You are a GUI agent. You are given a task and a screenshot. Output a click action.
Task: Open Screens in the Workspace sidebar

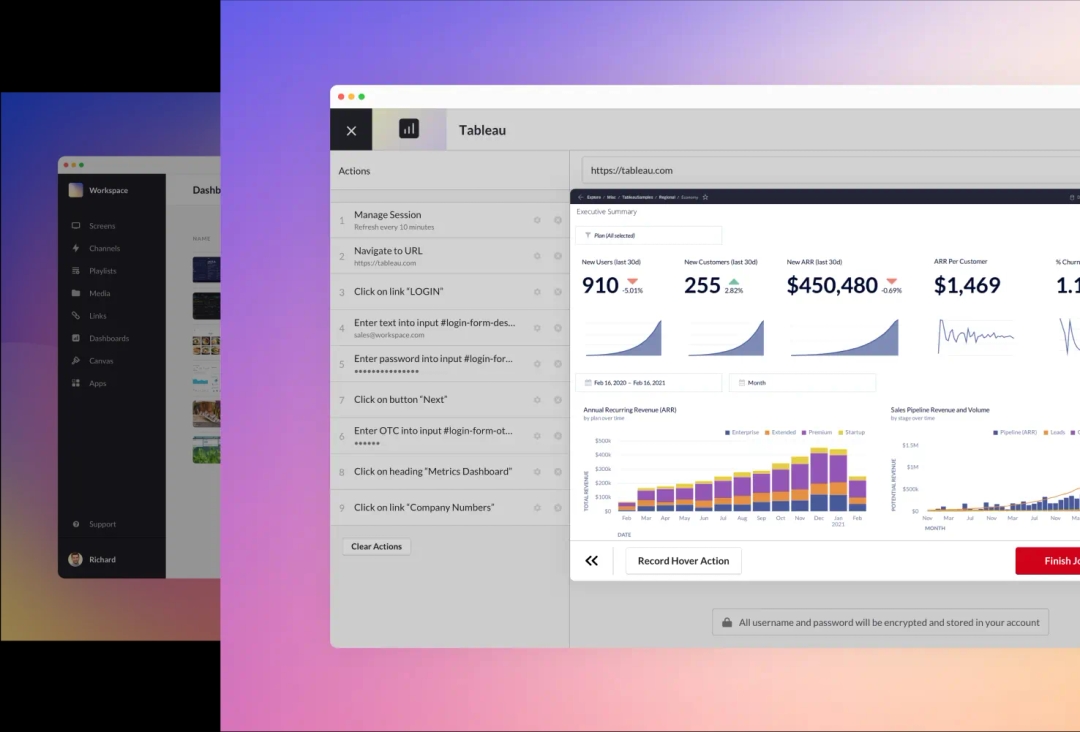tap(102, 226)
